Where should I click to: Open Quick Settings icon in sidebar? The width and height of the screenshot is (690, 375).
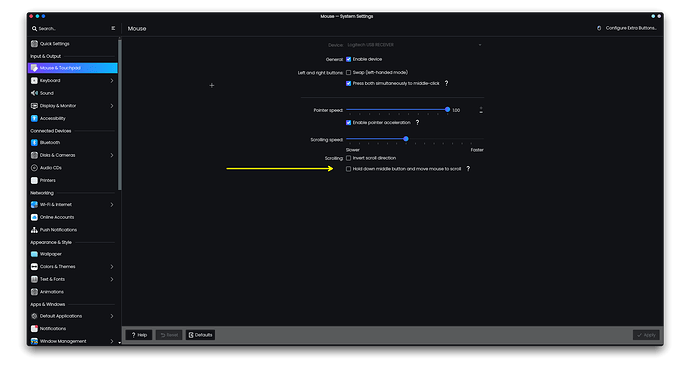tap(34, 44)
